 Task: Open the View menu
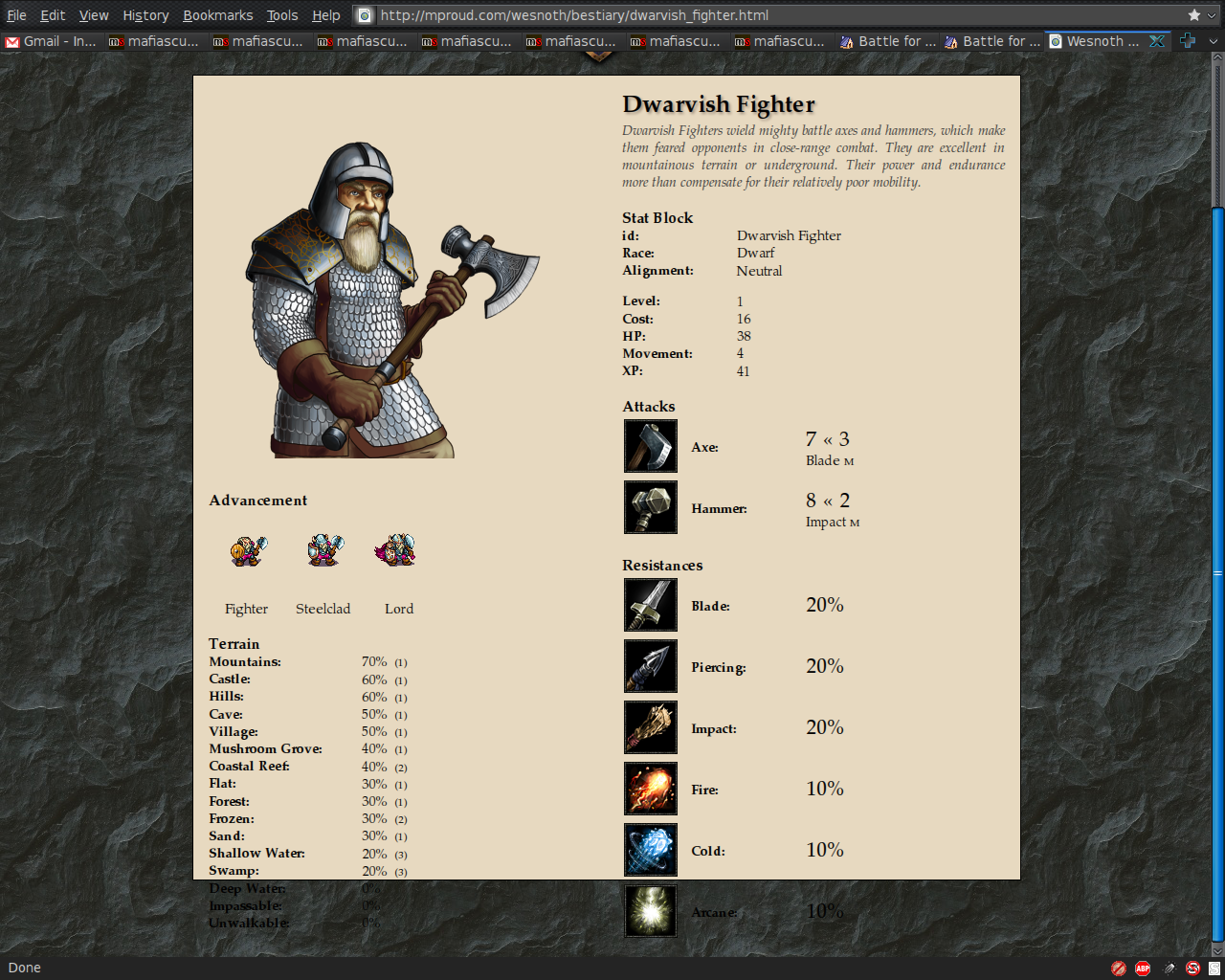tap(94, 15)
